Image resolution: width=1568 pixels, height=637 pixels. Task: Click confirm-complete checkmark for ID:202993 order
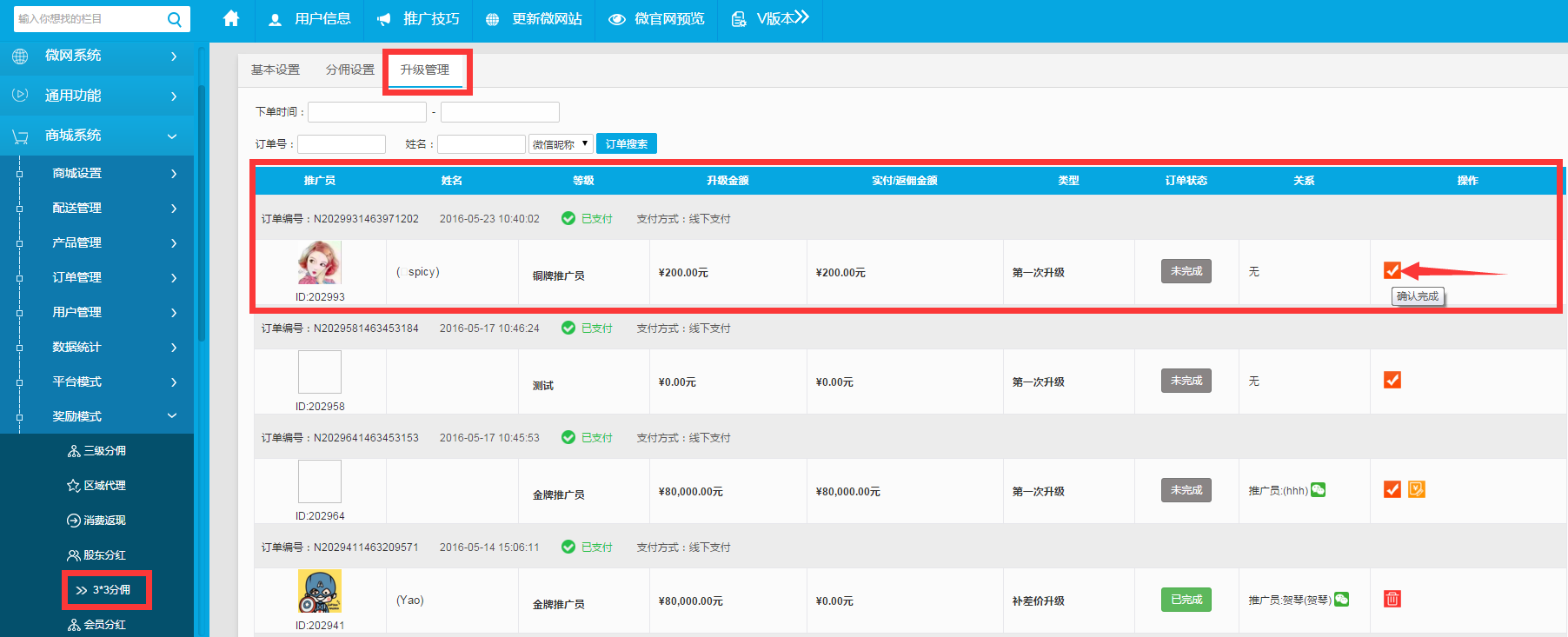pyautogui.click(x=1392, y=270)
